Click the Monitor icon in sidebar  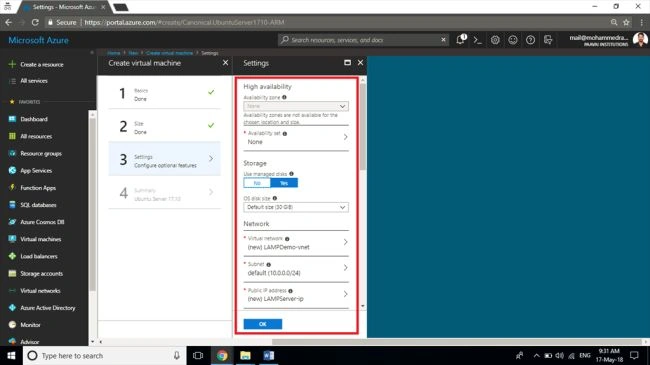tap(12, 325)
